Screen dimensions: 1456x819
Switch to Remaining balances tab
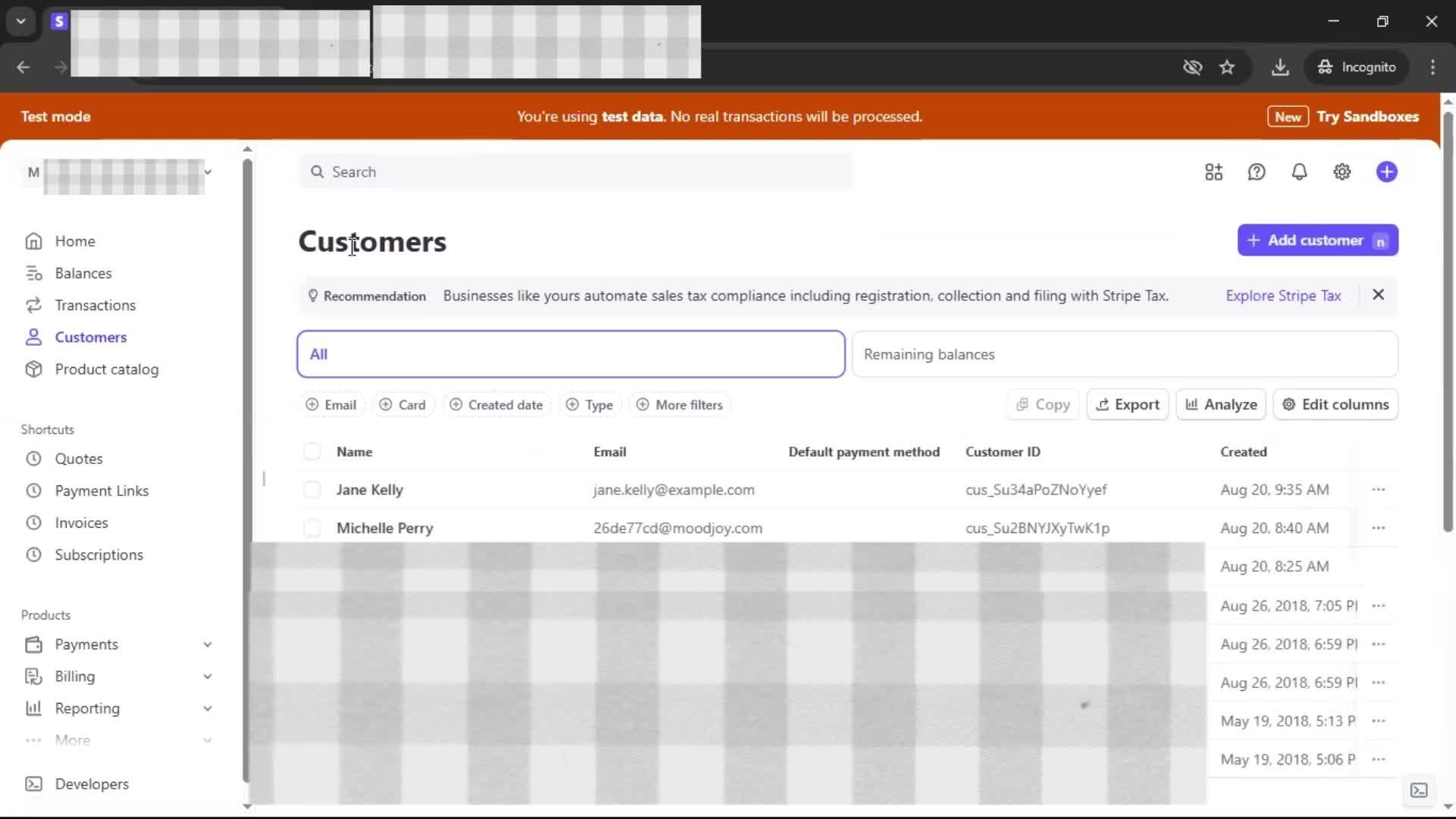[1124, 354]
